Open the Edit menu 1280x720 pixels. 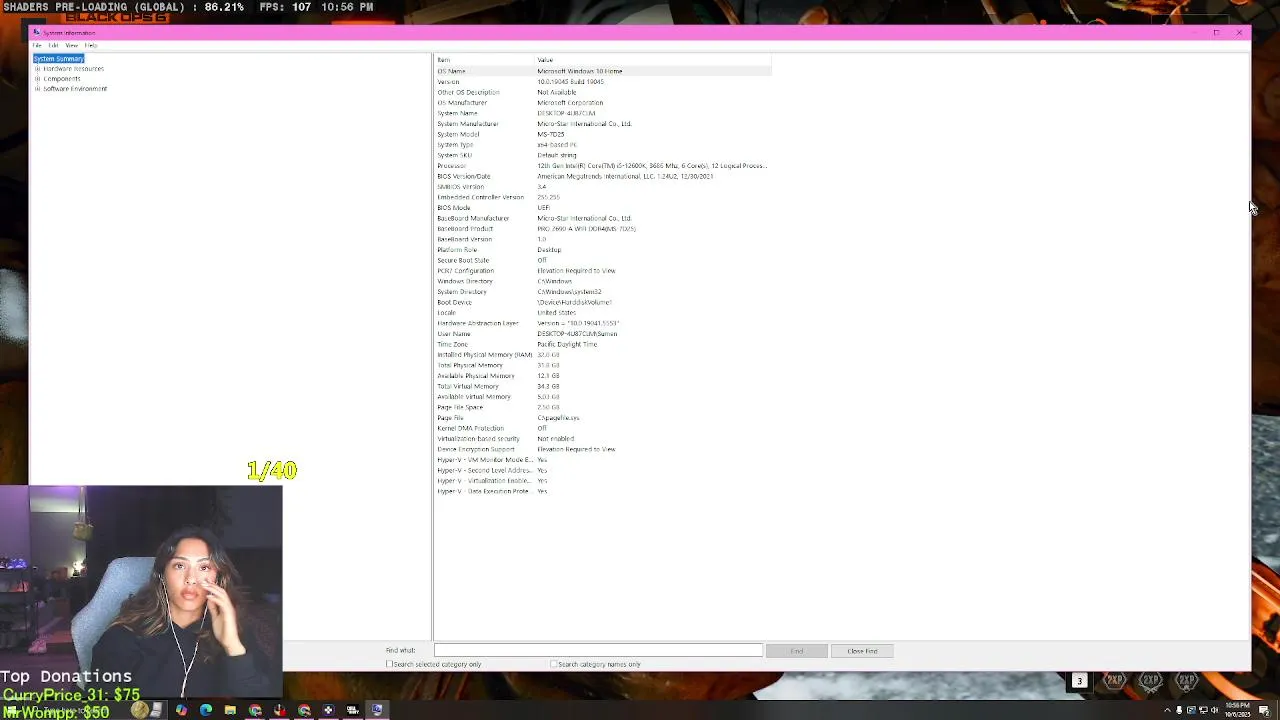pos(54,46)
